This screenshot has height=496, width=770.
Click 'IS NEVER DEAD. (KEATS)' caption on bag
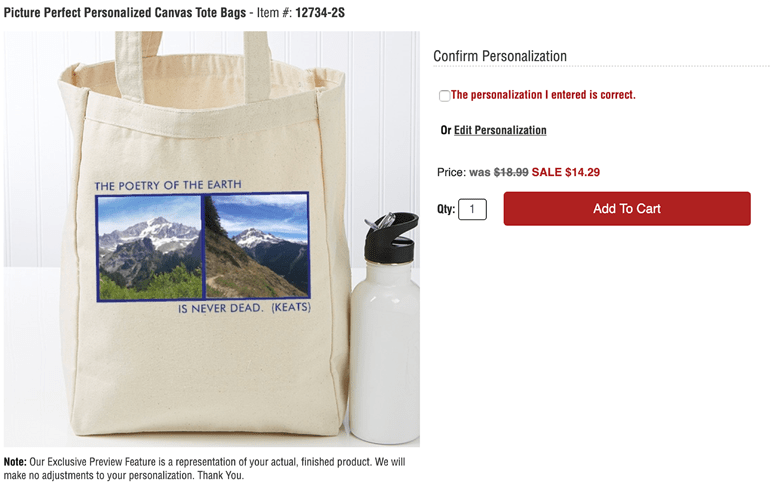[x=244, y=308]
